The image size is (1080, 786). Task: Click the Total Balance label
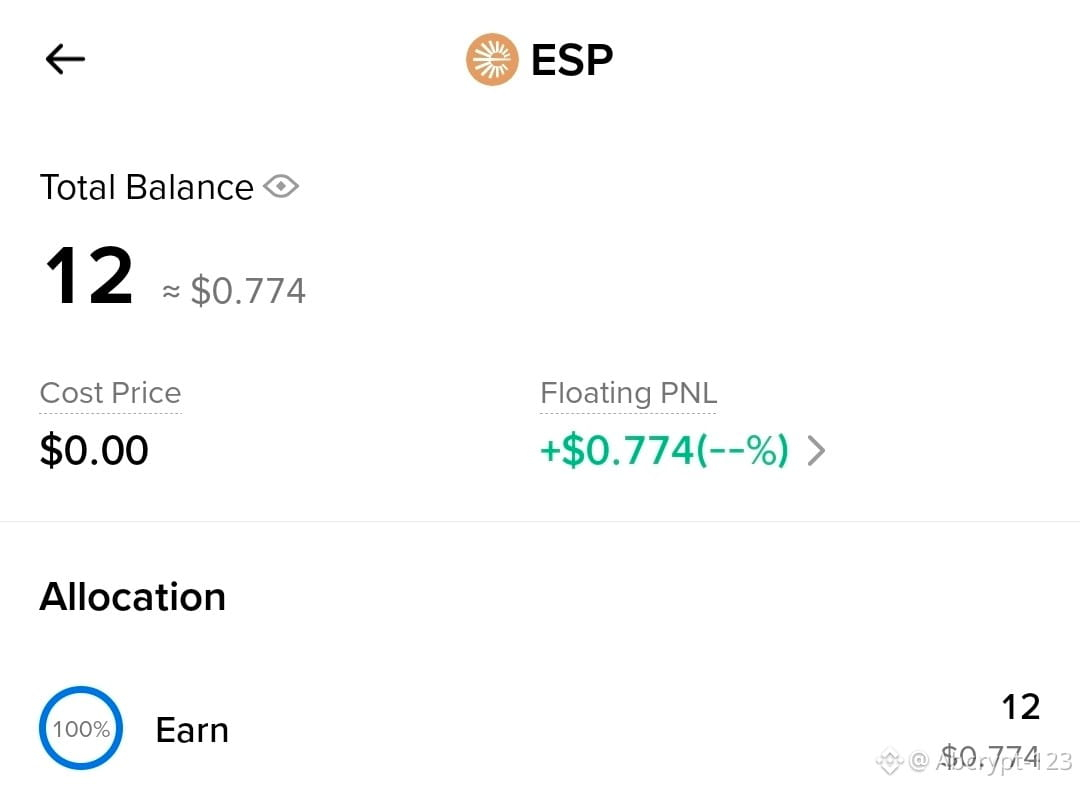coord(147,187)
